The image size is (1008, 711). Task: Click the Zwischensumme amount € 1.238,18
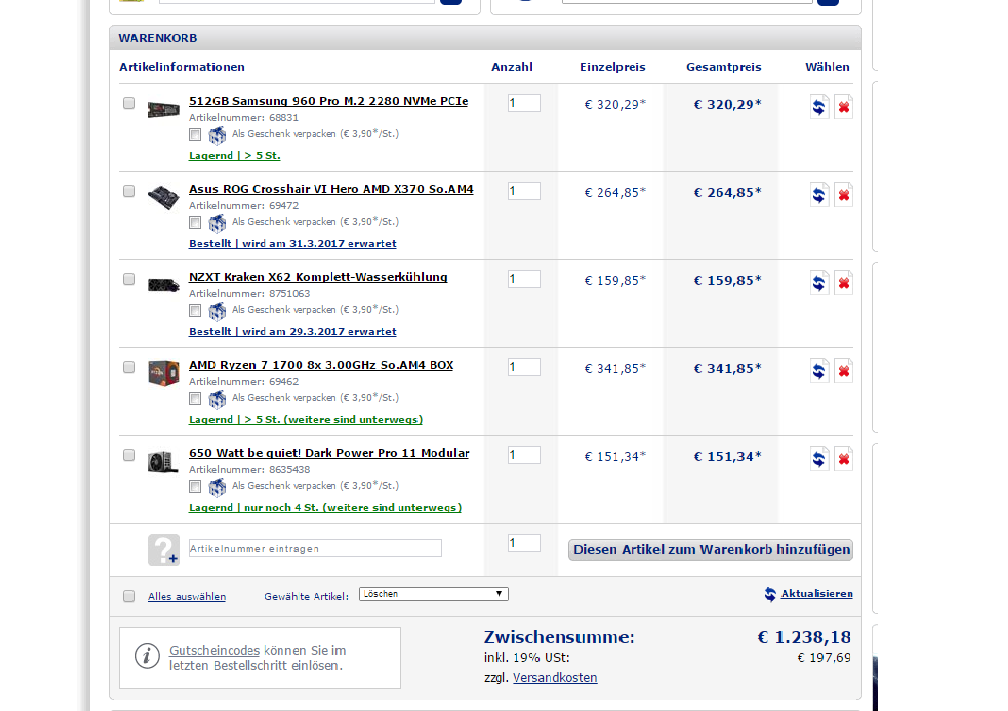click(x=804, y=637)
